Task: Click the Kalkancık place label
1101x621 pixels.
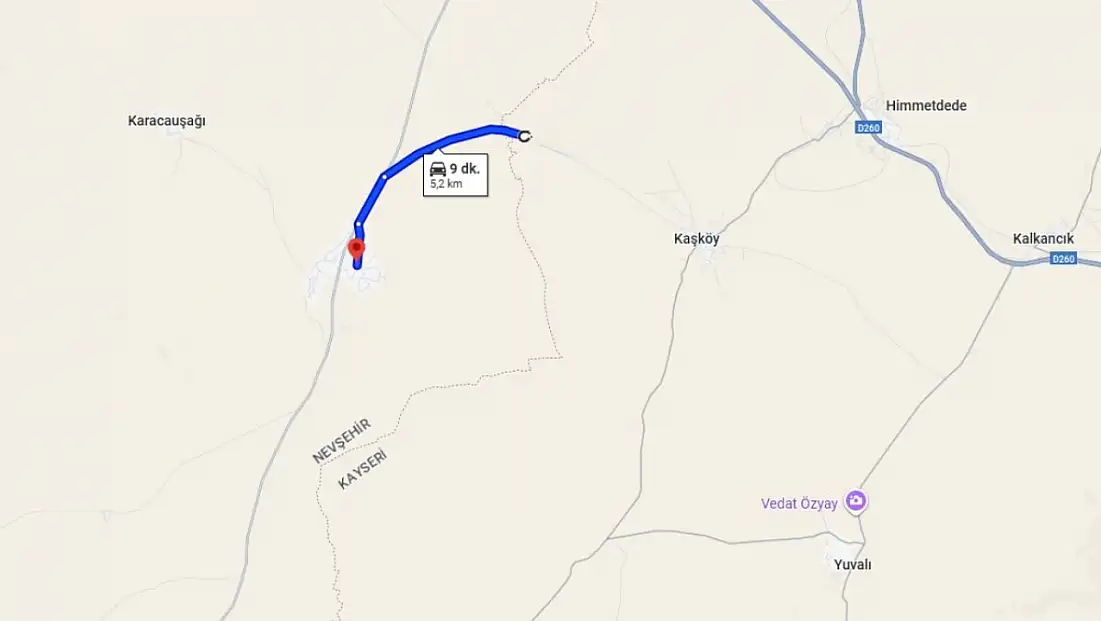Action: 1043,239
